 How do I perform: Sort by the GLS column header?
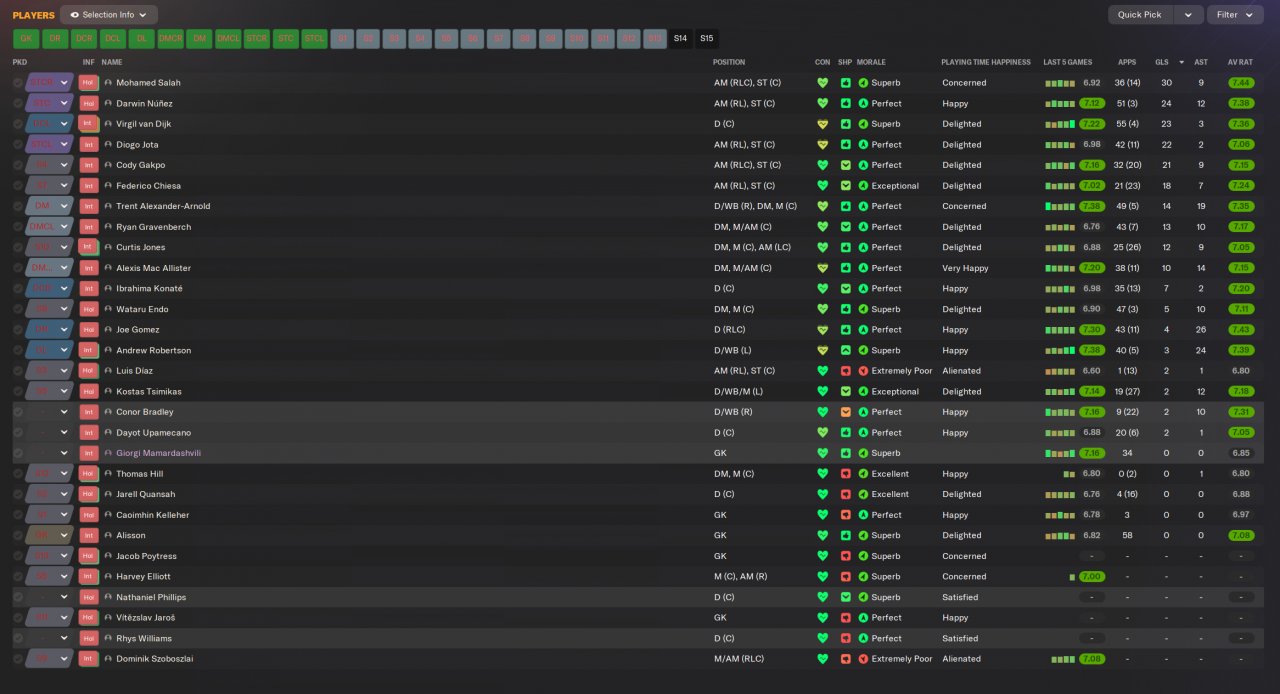coord(1161,62)
